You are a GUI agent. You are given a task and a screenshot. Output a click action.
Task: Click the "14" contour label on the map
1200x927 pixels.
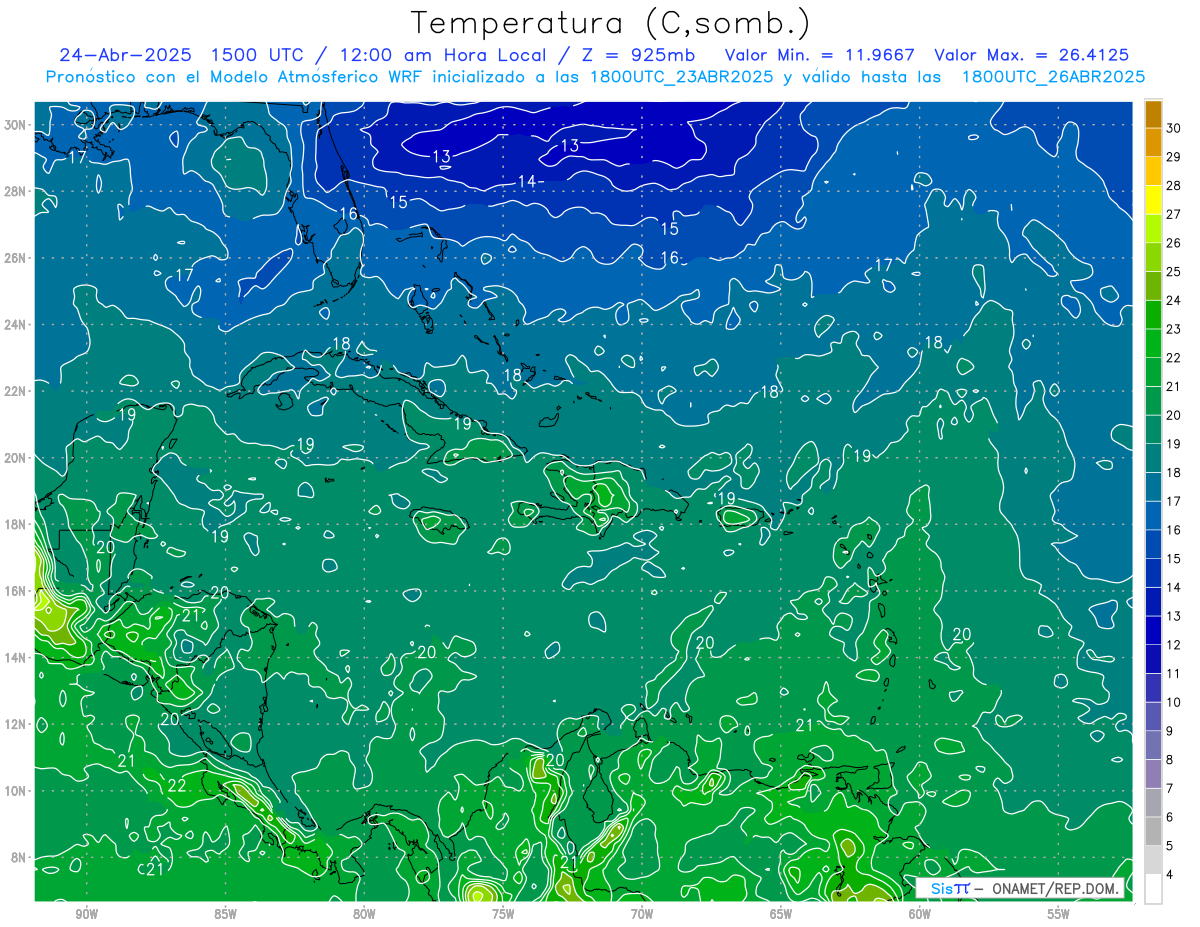pyautogui.click(x=527, y=181)
